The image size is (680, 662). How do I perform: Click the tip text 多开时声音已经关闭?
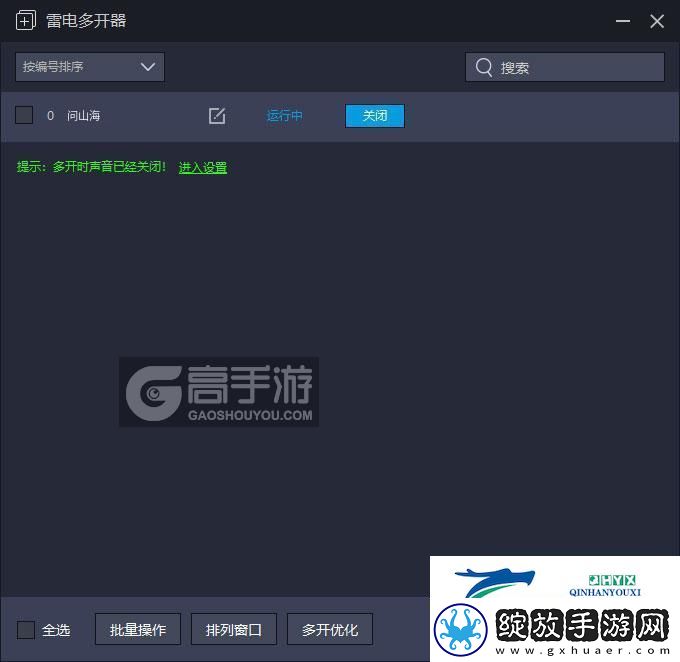click(109, 167)
